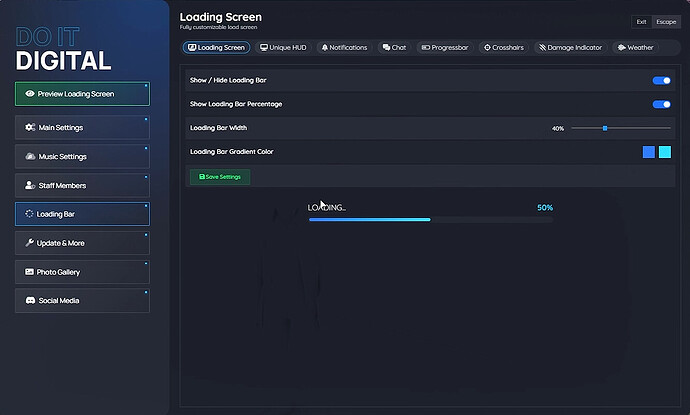Image resolution: width=690 pixels, height=415 pixels.
Task: Switch to the Unique HUD tab
Action: click(x=283, y=48)
